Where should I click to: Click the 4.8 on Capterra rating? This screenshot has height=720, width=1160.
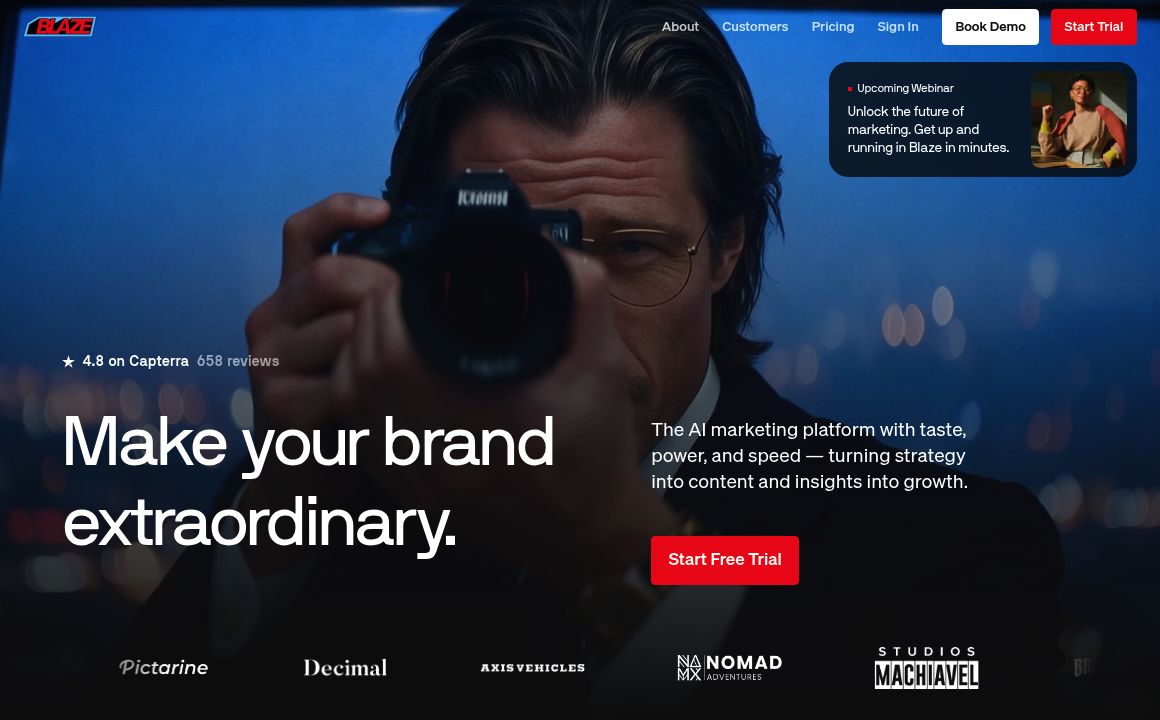tap(135, 361)
